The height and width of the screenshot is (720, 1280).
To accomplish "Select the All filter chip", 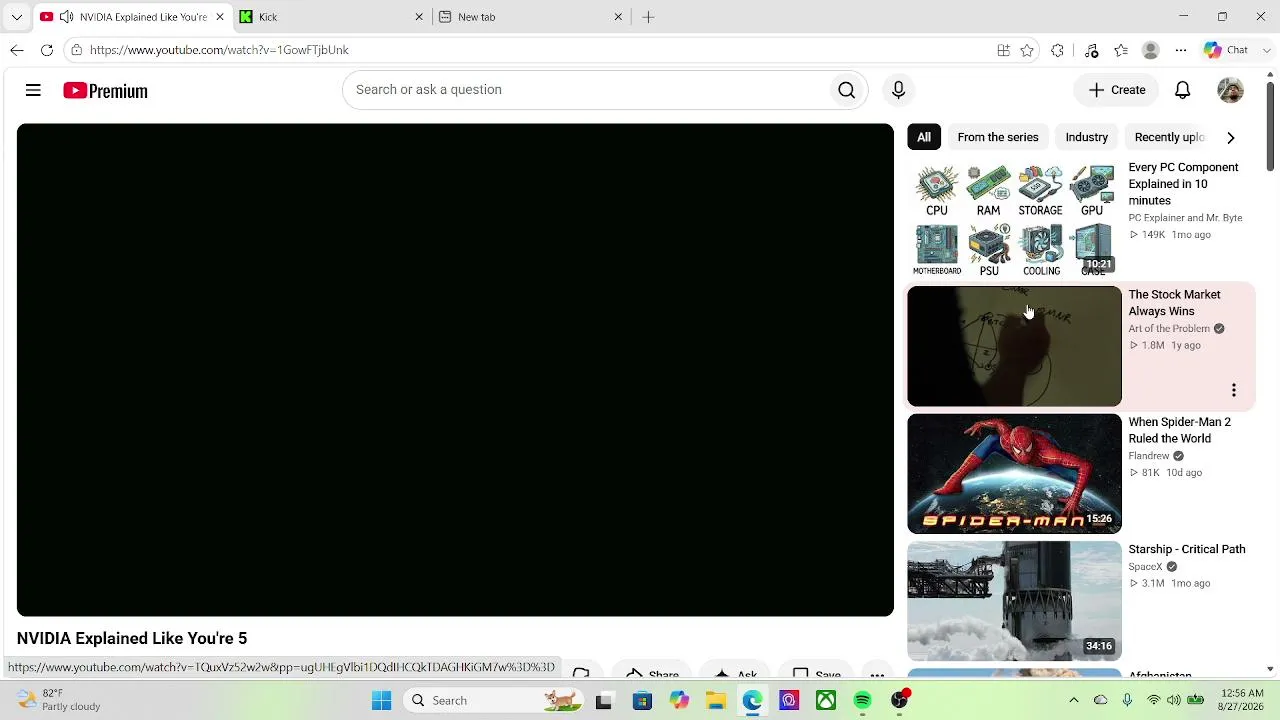I will 924,137.
